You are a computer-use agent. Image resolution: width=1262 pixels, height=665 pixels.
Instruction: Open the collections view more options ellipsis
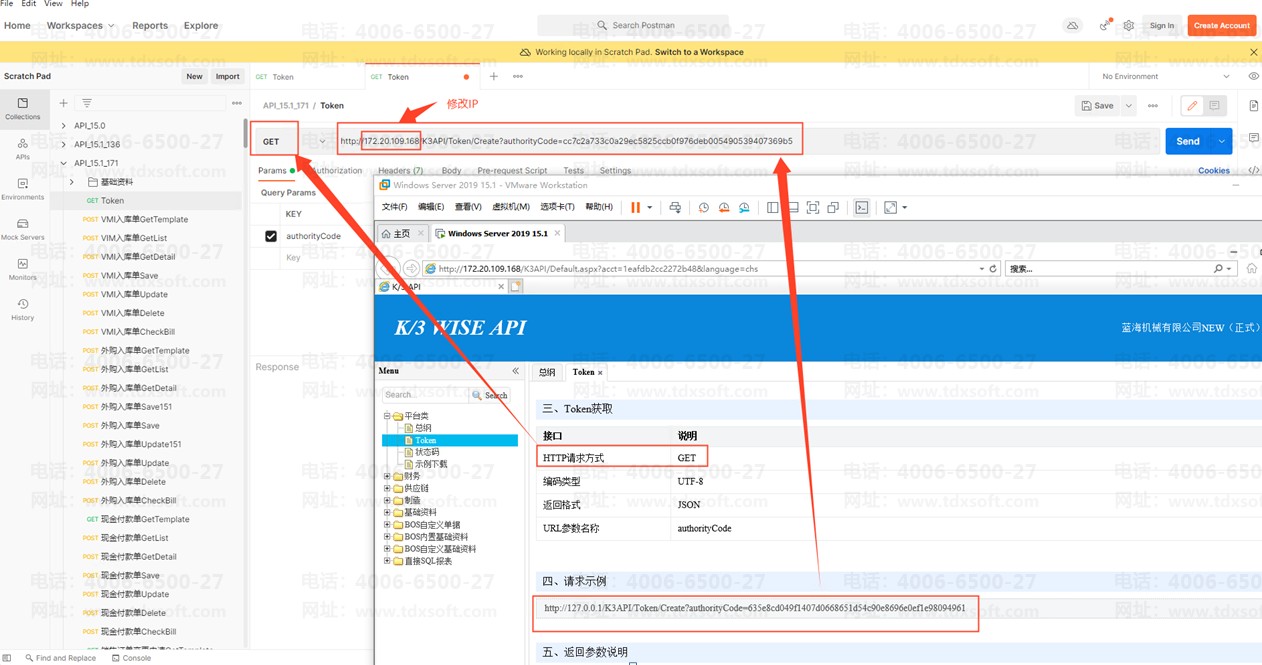click(x=237, y=103)
